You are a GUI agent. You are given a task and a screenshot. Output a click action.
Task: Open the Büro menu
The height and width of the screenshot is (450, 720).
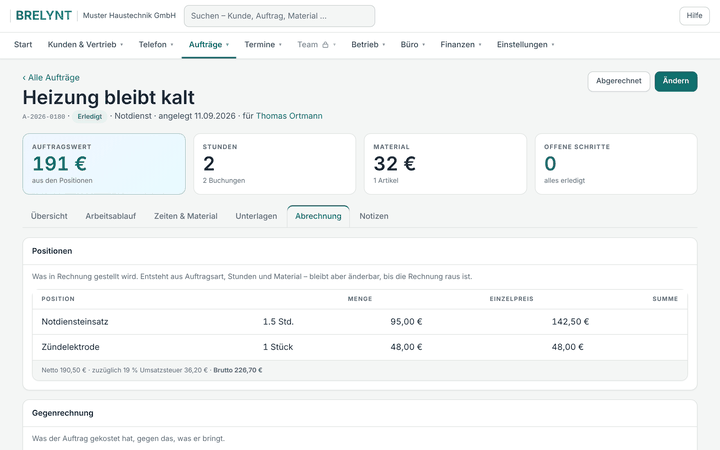pos(412,45)
